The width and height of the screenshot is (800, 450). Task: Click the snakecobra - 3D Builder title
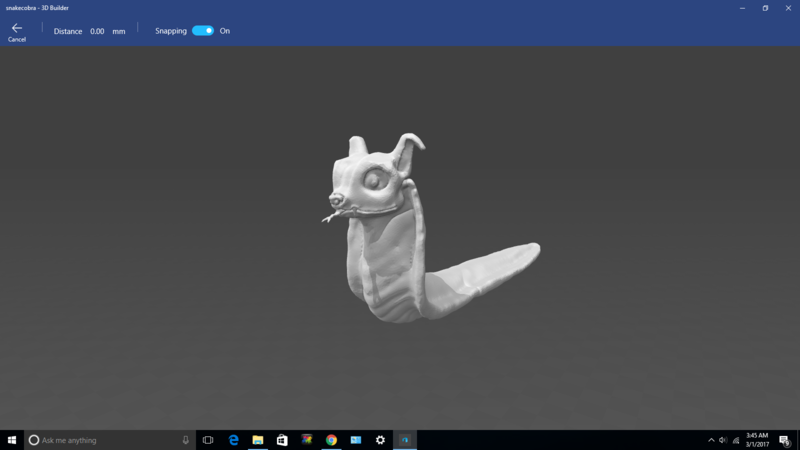tap(37, 8)
